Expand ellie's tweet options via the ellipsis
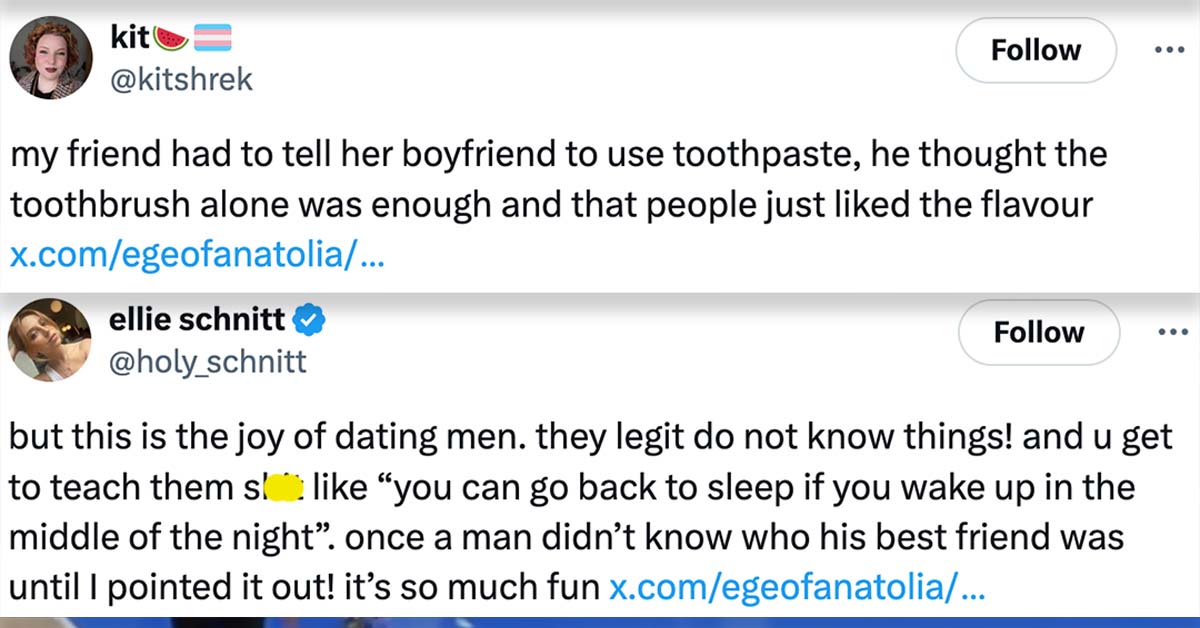 (x=1171, y=332)
